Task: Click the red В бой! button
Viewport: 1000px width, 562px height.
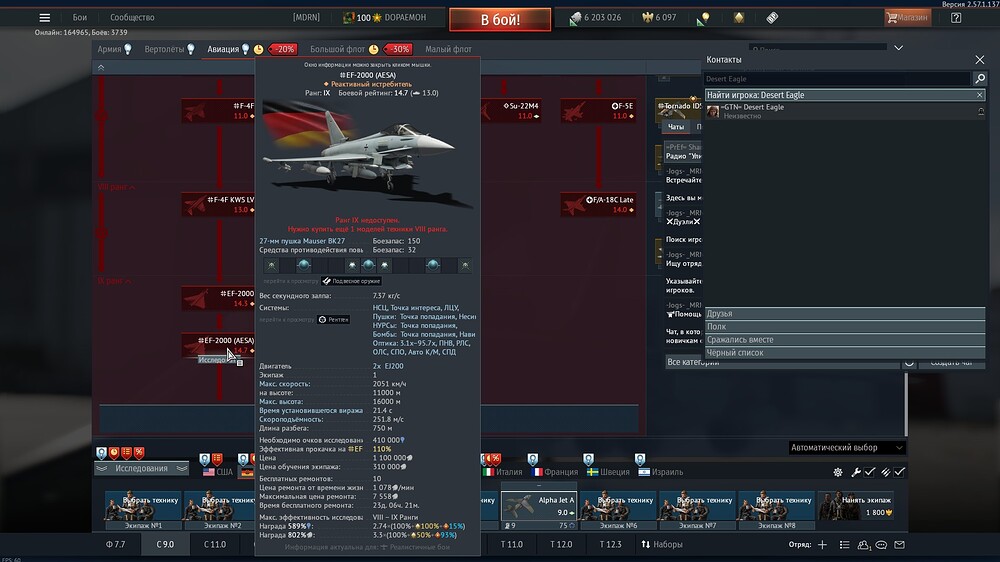Action: tap(500, 19)
